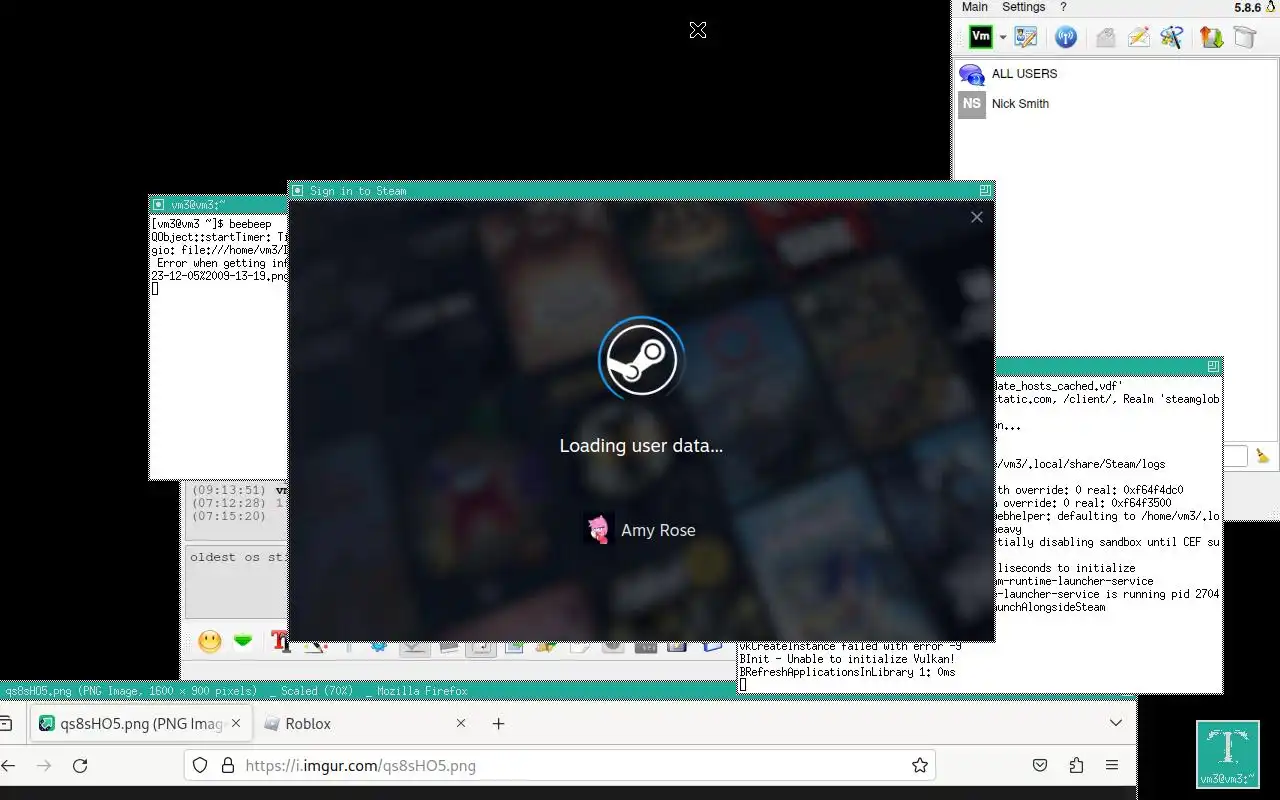
Task: Click the imgur URL address bar
Action: tap(560, 766)
